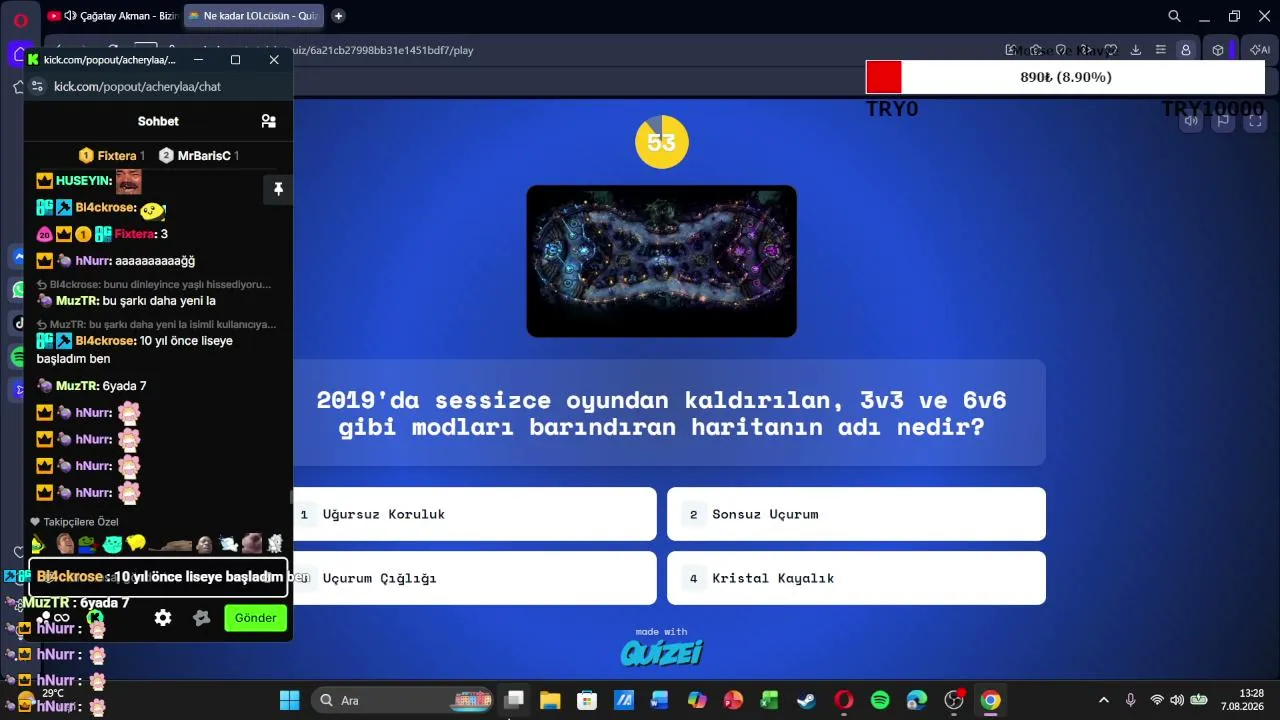
Task: Open the Opera menu logo
Action: coord(20,18)
